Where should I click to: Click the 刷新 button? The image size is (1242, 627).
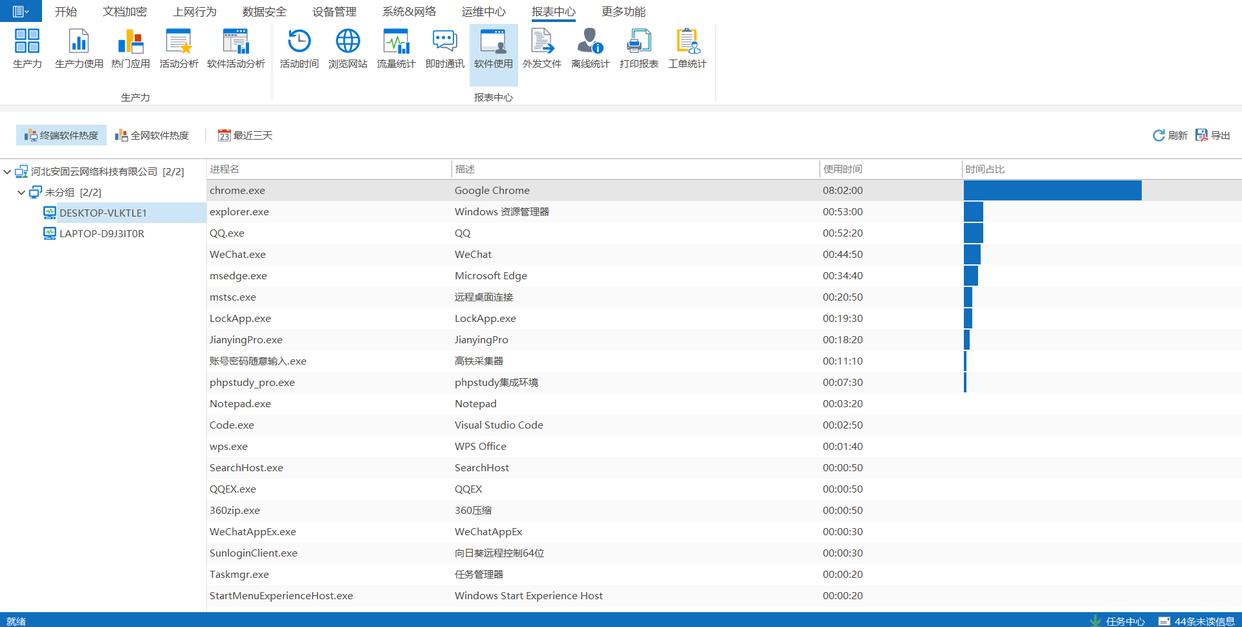(1170, 135)
